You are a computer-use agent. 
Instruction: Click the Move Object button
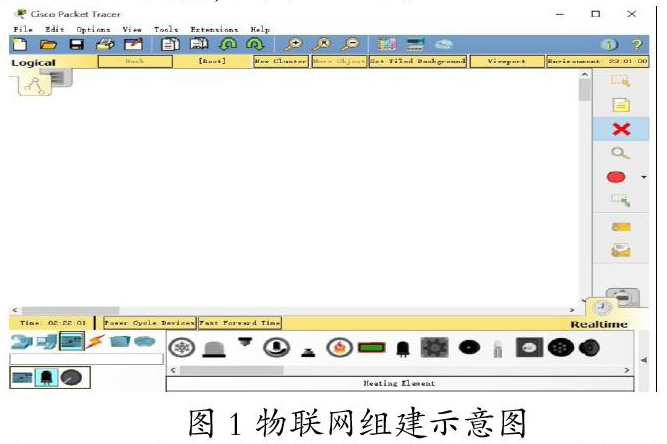(339, 61)
